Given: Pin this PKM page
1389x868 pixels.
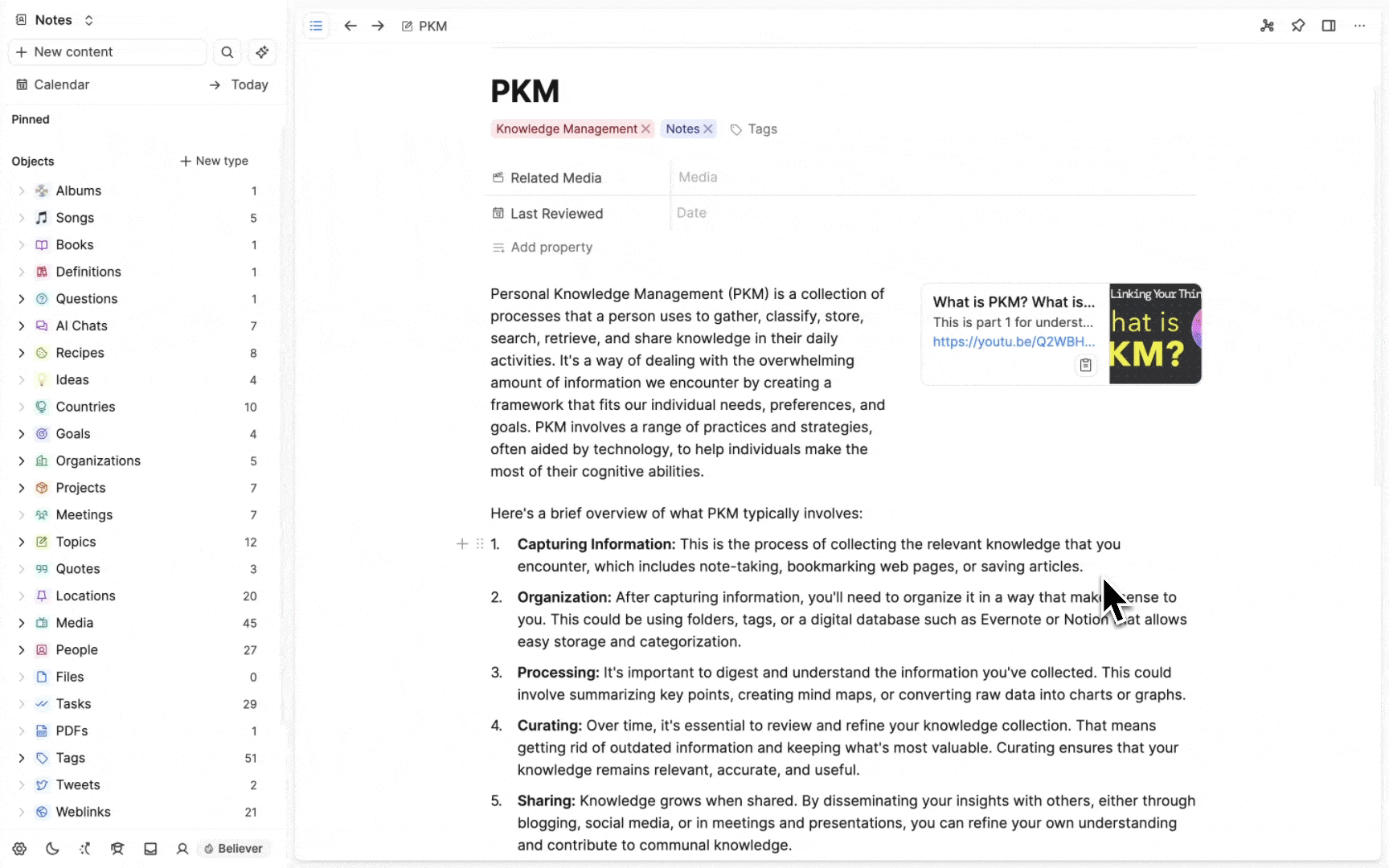Looking at the screenshot, I should coord(1297,26).
